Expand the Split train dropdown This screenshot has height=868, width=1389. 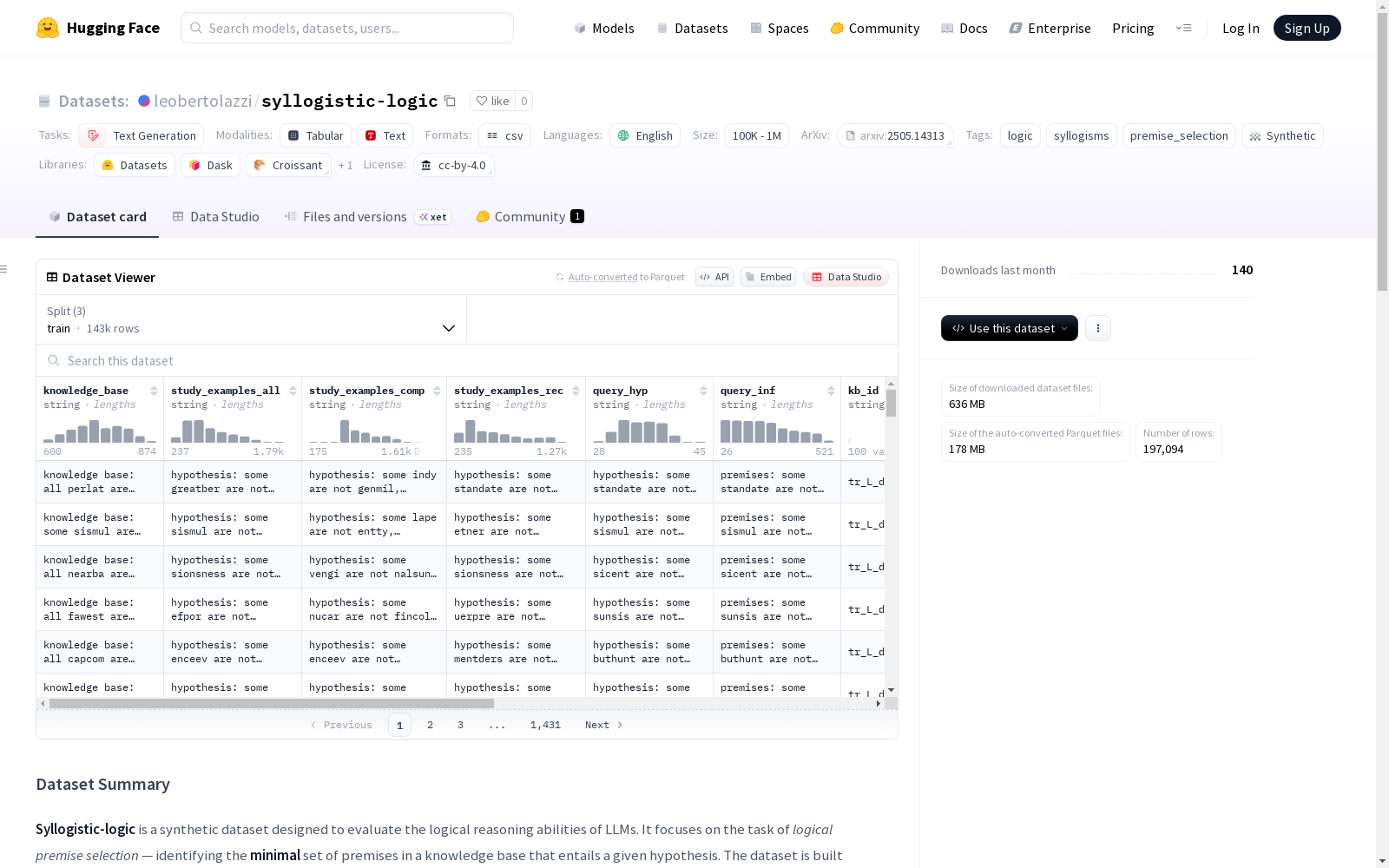251,319
